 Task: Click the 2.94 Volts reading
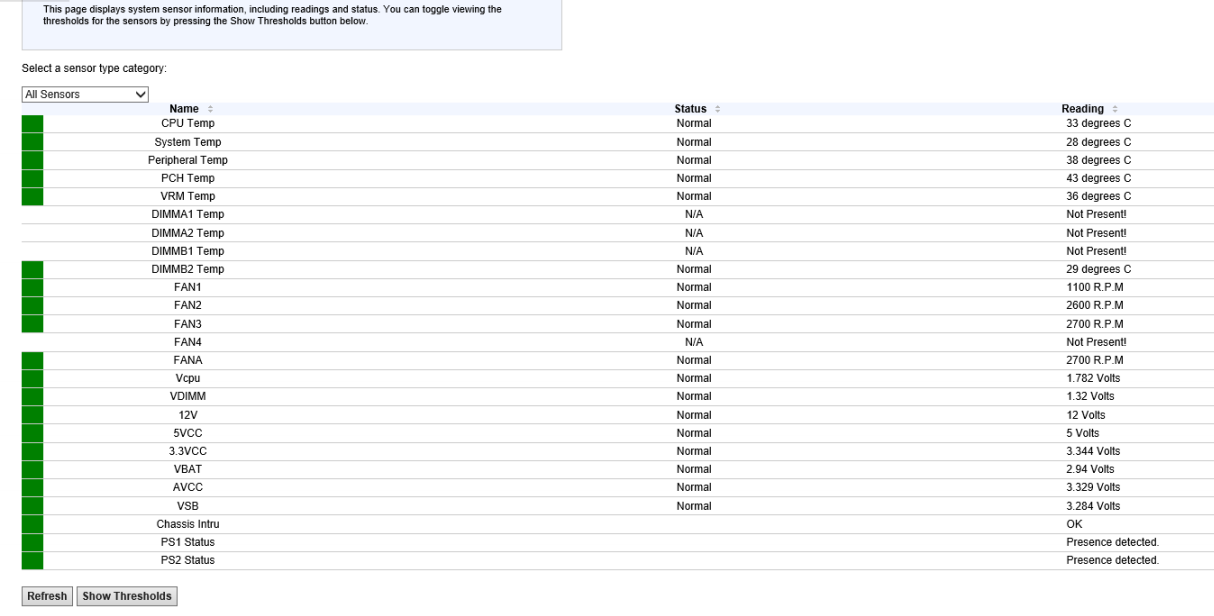1090,469
